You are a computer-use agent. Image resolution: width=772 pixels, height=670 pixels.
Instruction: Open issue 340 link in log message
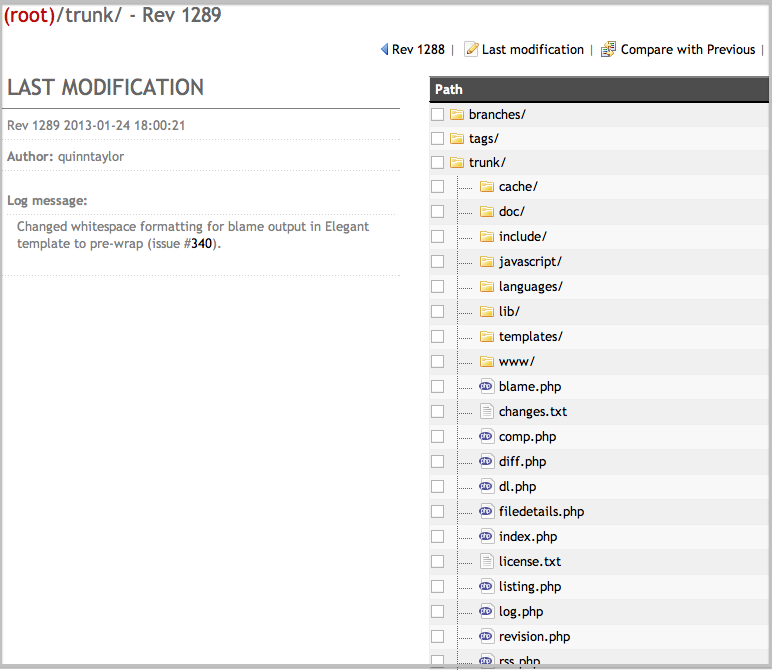tap(202, 243)
